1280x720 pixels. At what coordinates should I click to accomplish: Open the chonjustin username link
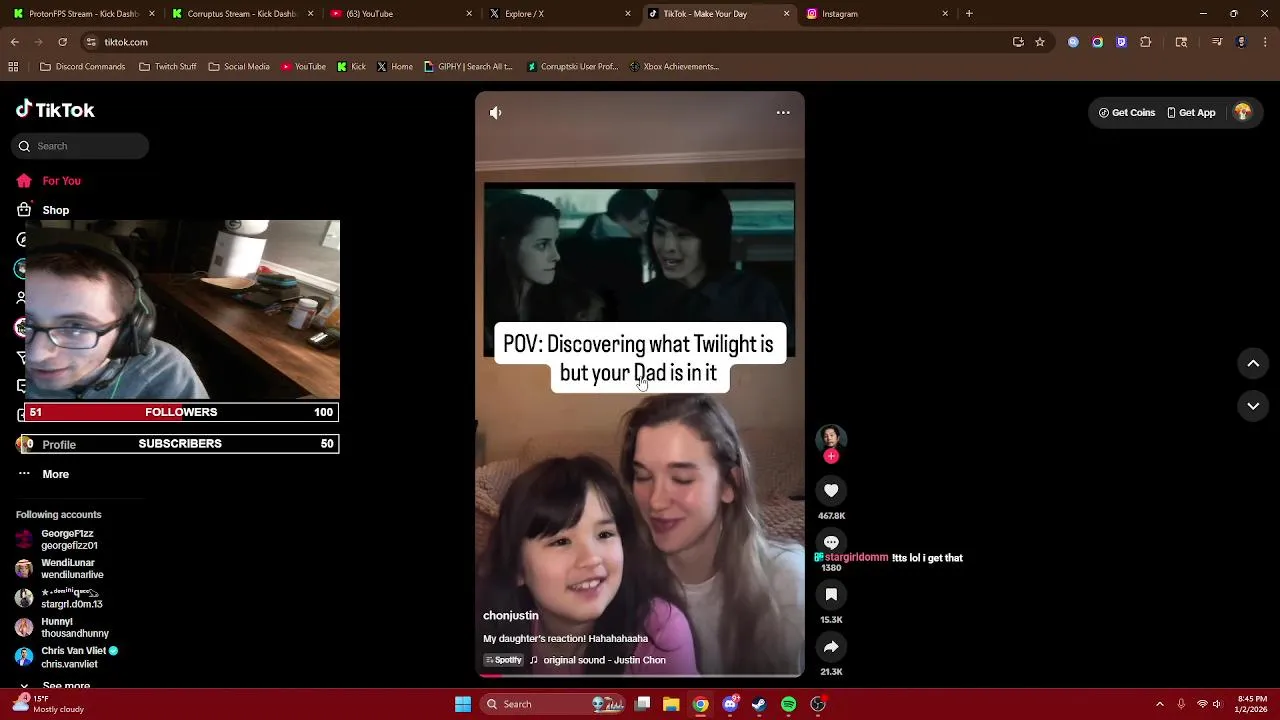511,616
